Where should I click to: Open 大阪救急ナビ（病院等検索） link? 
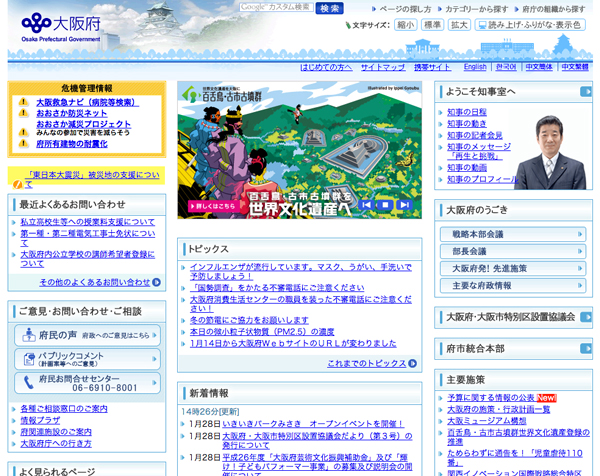[x=87, y=102]
